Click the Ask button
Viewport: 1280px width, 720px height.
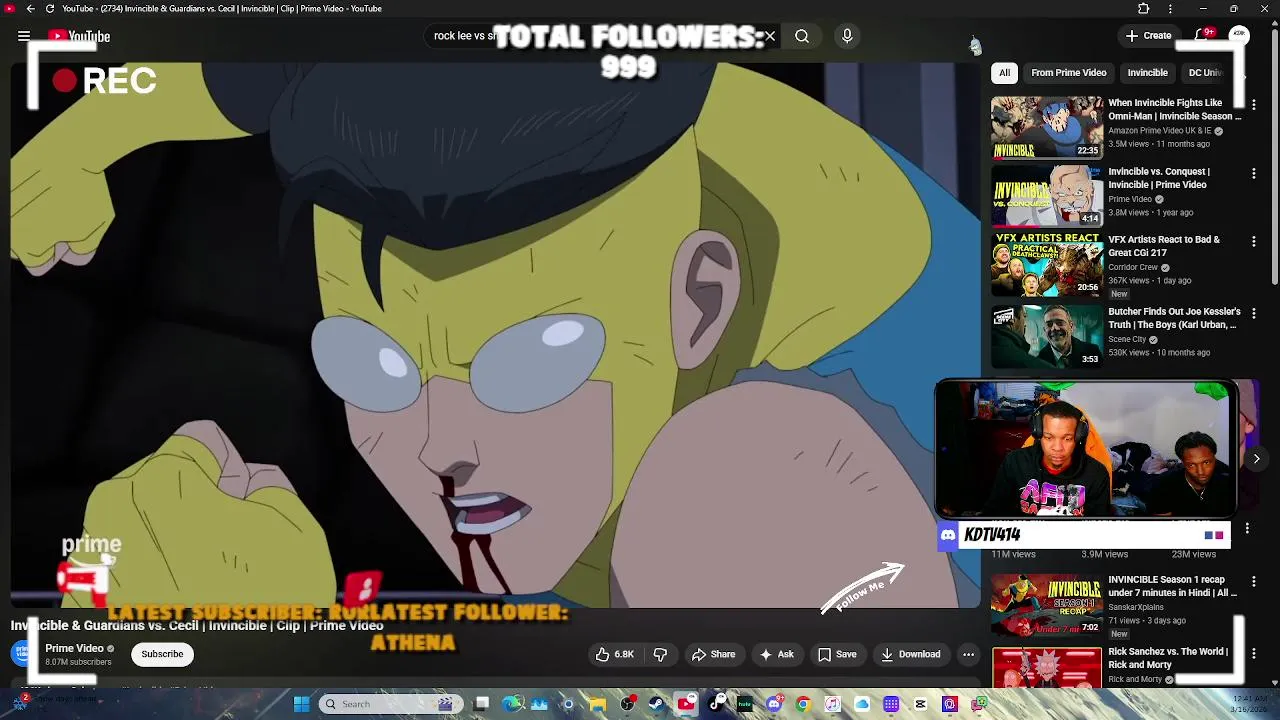coord(776,654)
